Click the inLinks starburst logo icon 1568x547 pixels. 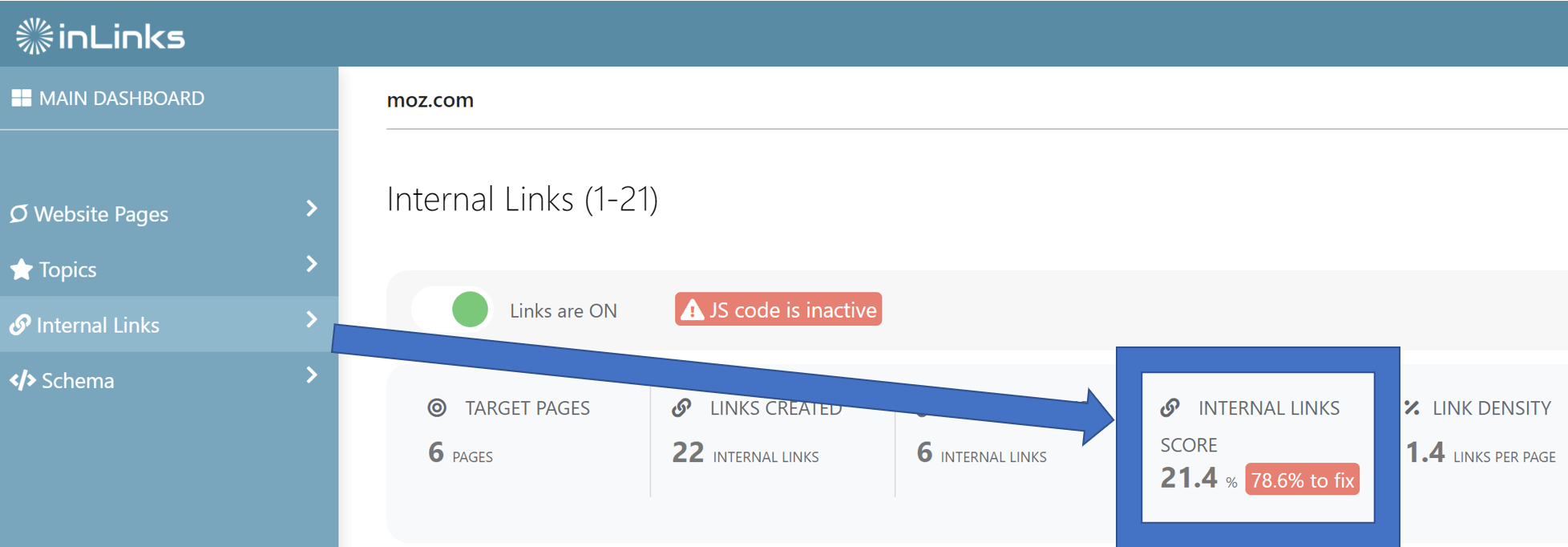(34, 36)
